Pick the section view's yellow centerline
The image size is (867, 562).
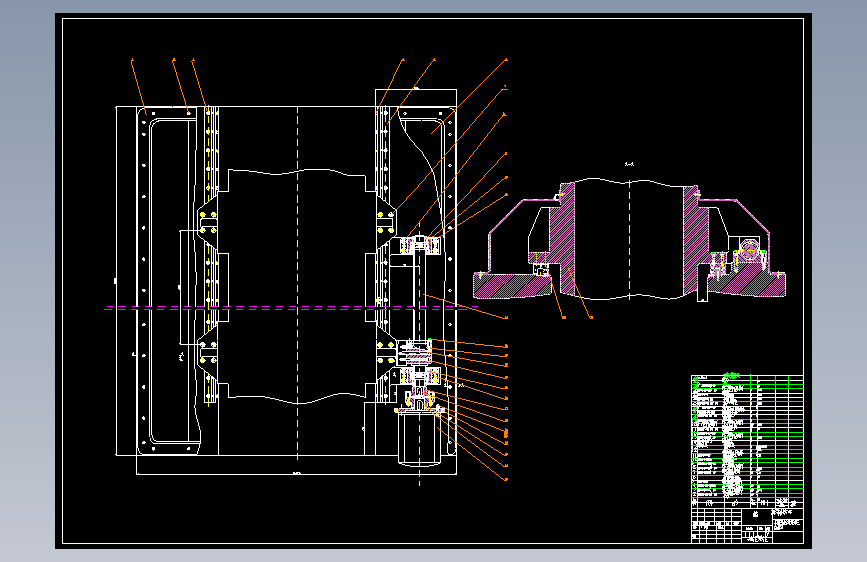point(630,240)
